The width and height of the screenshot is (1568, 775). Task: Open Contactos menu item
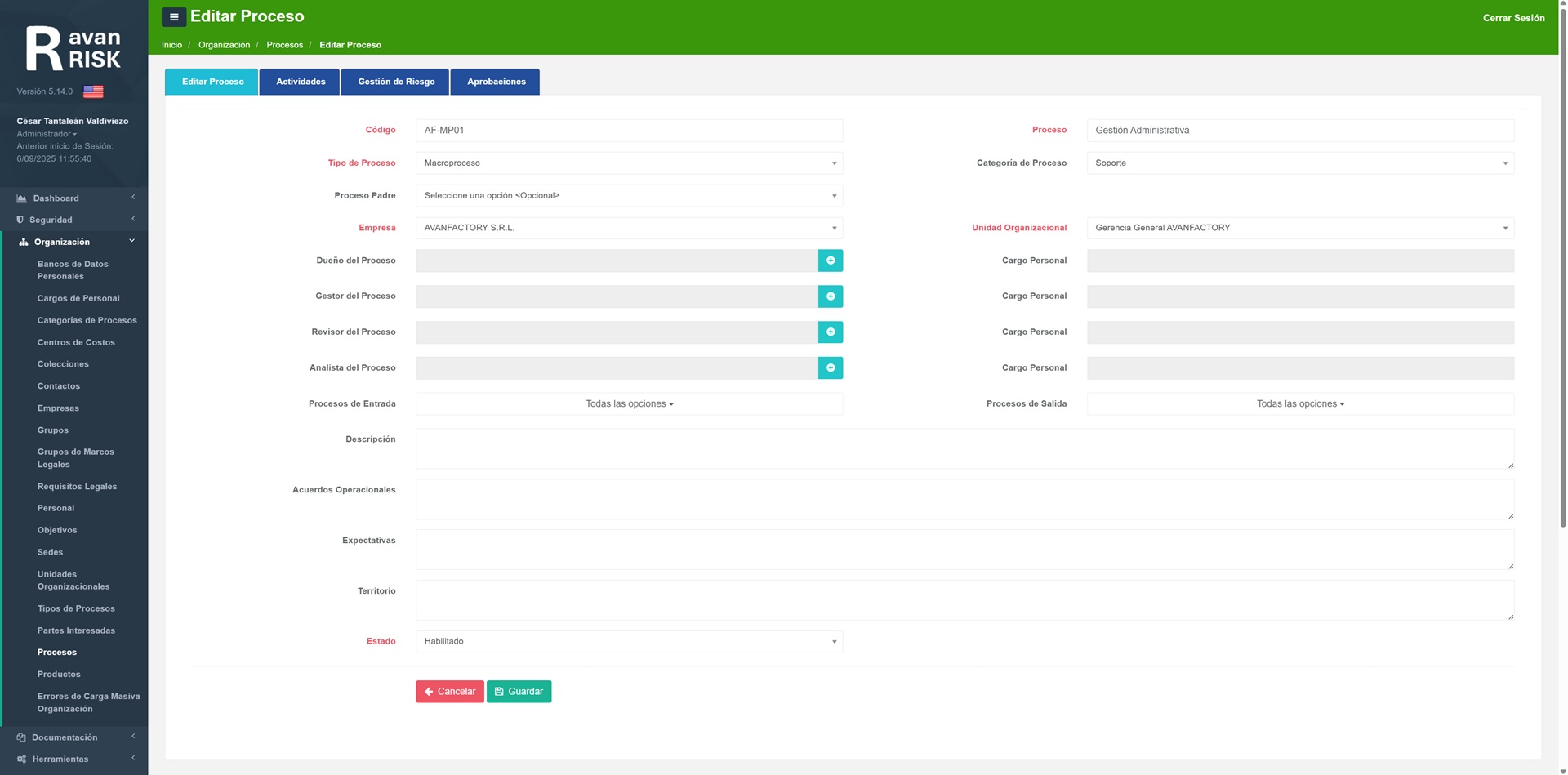(59, 386)
